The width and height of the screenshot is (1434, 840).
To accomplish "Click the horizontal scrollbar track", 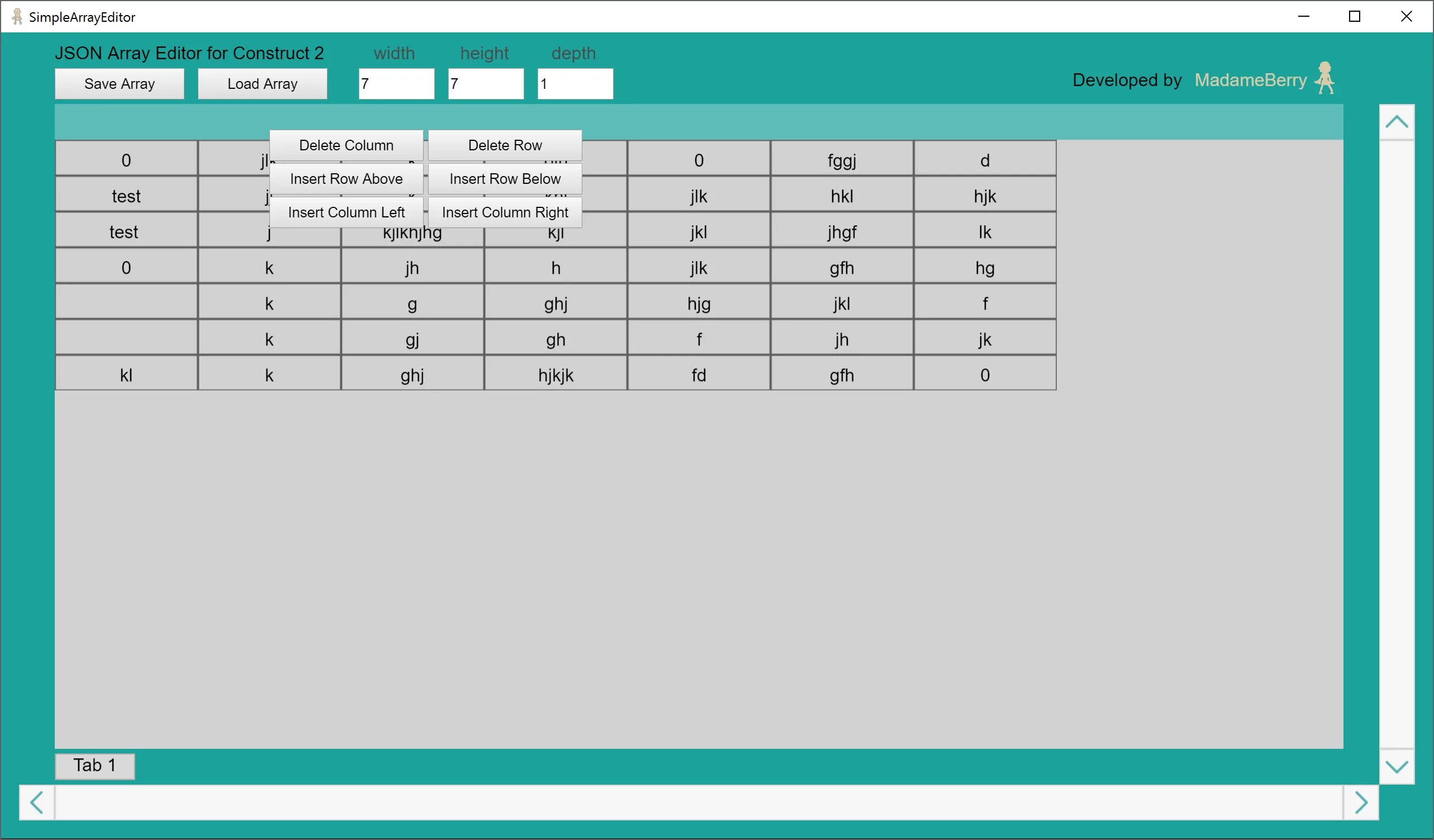I will [x=698, y=803].
